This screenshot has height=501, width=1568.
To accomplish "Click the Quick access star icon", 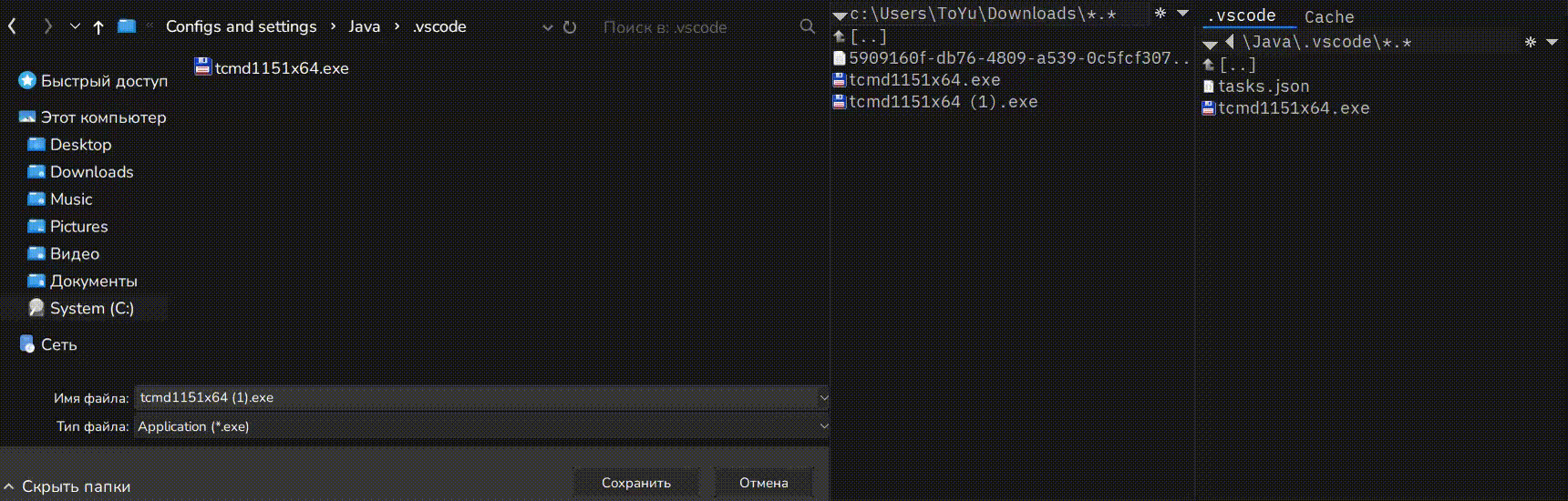I will [27, 80].
